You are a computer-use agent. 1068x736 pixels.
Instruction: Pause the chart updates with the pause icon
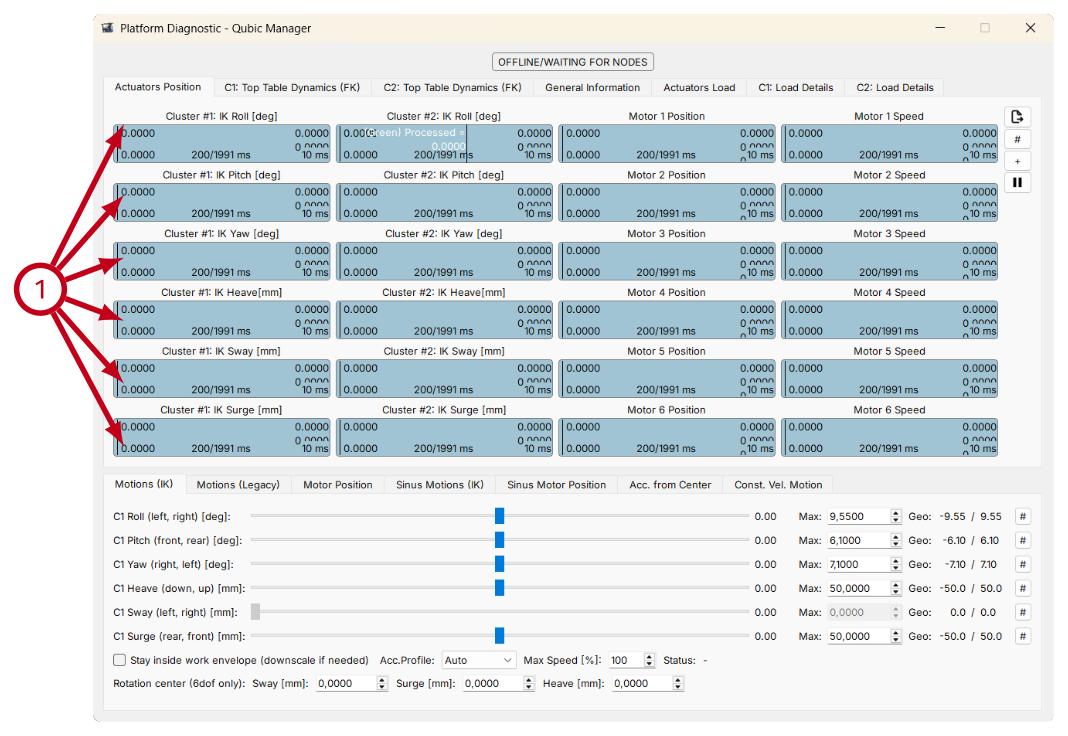[1017, 182]
